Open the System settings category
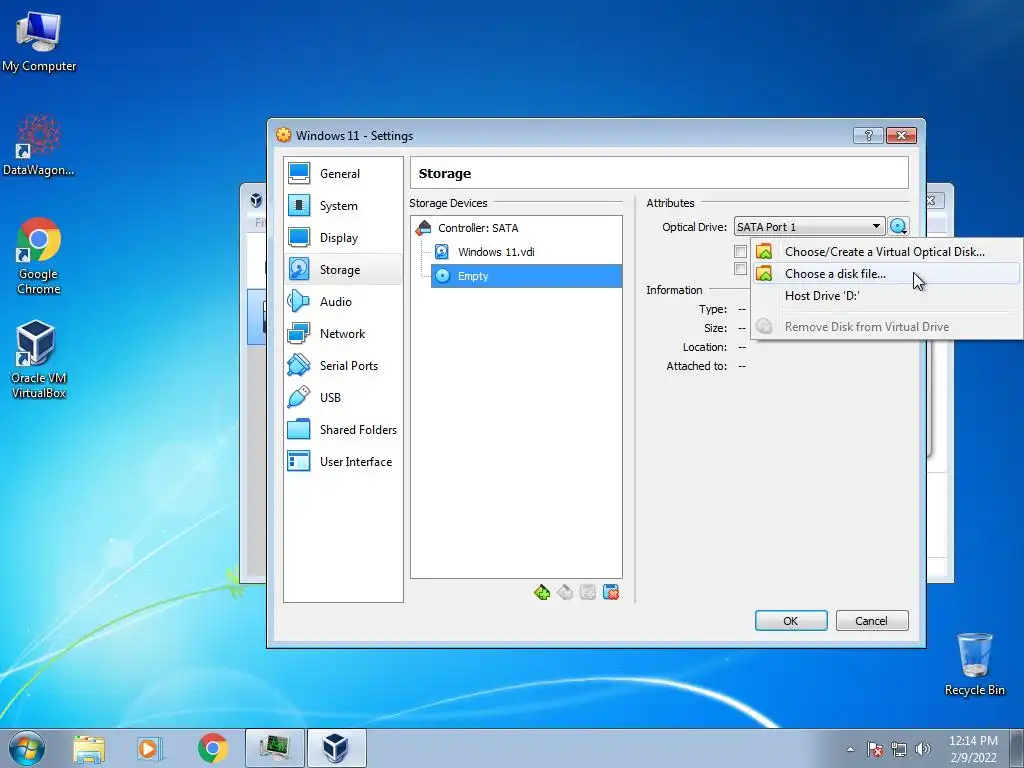Viewport: 1024px width, 768px height. pos(343,206)
